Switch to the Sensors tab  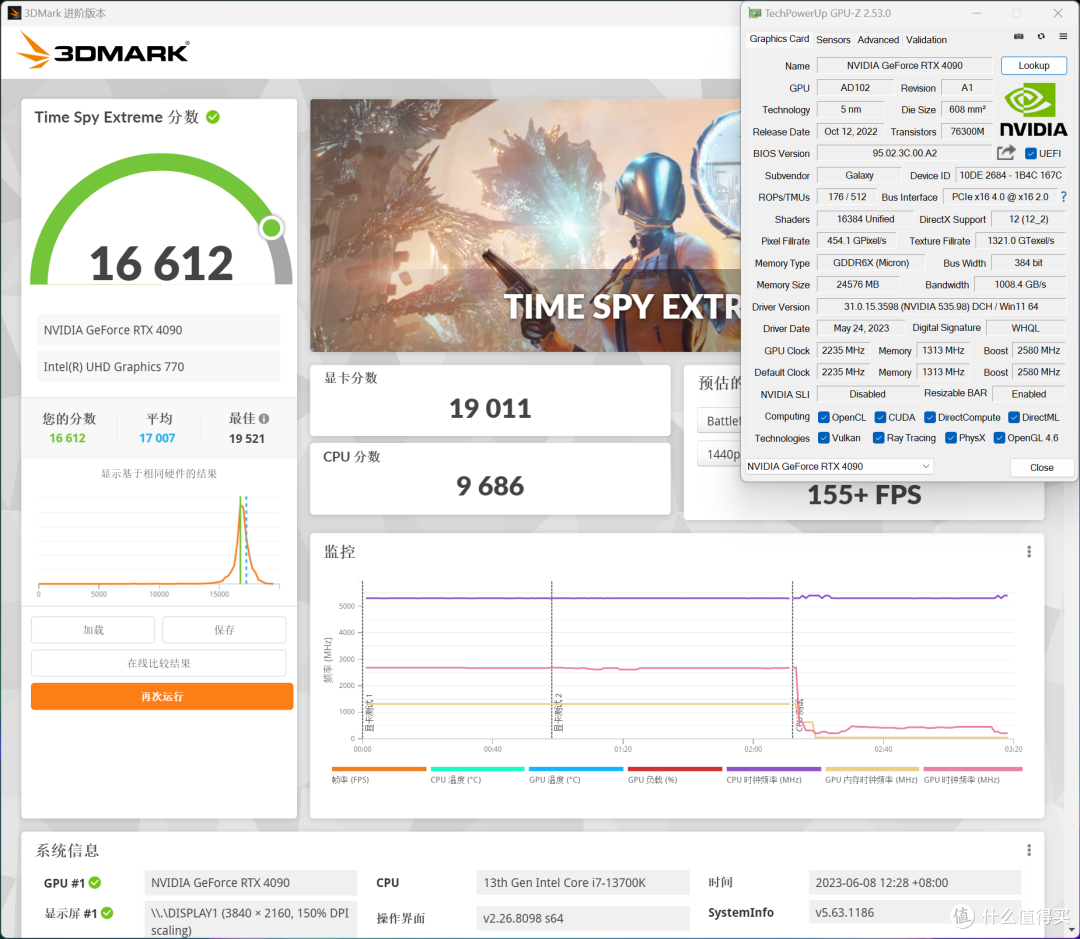833,39
